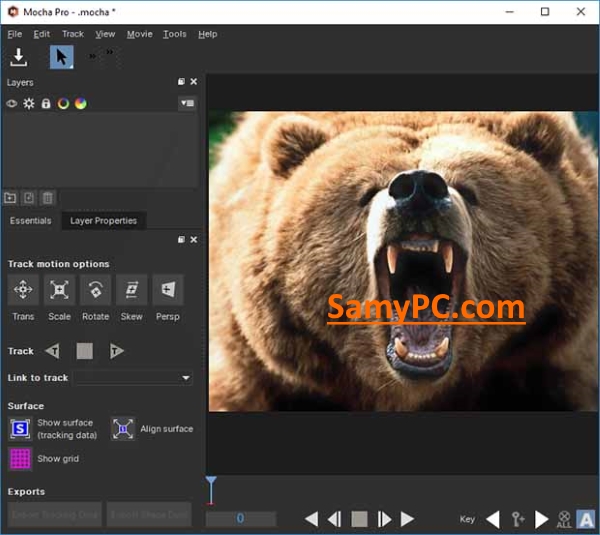Open the Help menu

pyautogui.click(x=207, y=34)
